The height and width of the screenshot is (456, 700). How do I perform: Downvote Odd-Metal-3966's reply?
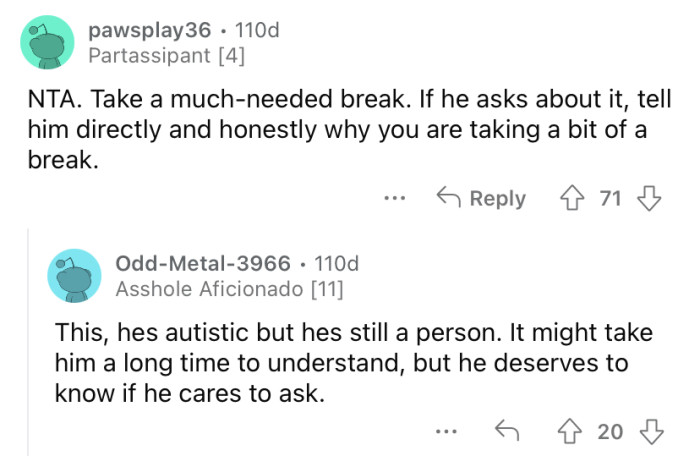point(651,431)
